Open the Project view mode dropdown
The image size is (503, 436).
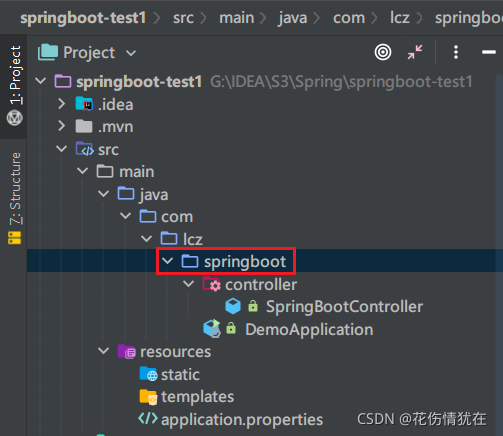pyautogui.click(x=131, y=53)
